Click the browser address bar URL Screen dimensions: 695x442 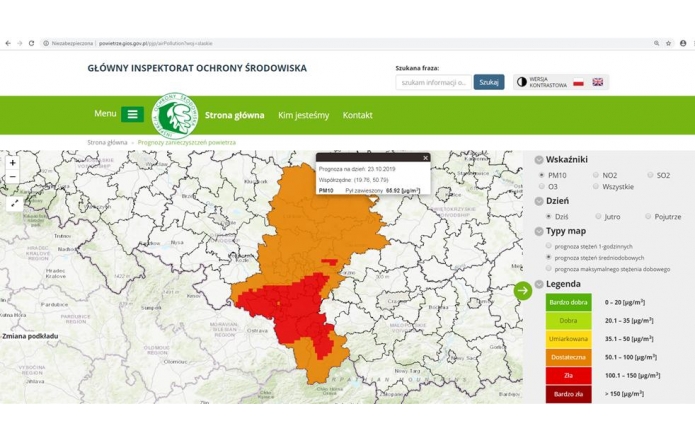(x=156, y=43)
